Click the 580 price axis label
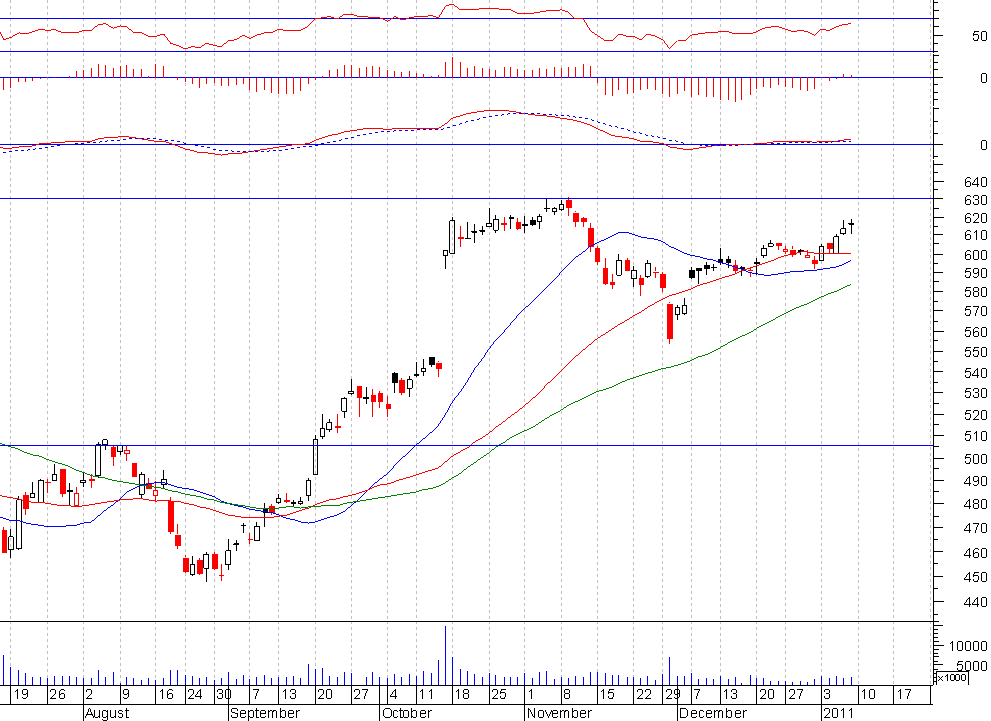Image resolution: width=991 pixels, height=721 pixels. (975, 293)
